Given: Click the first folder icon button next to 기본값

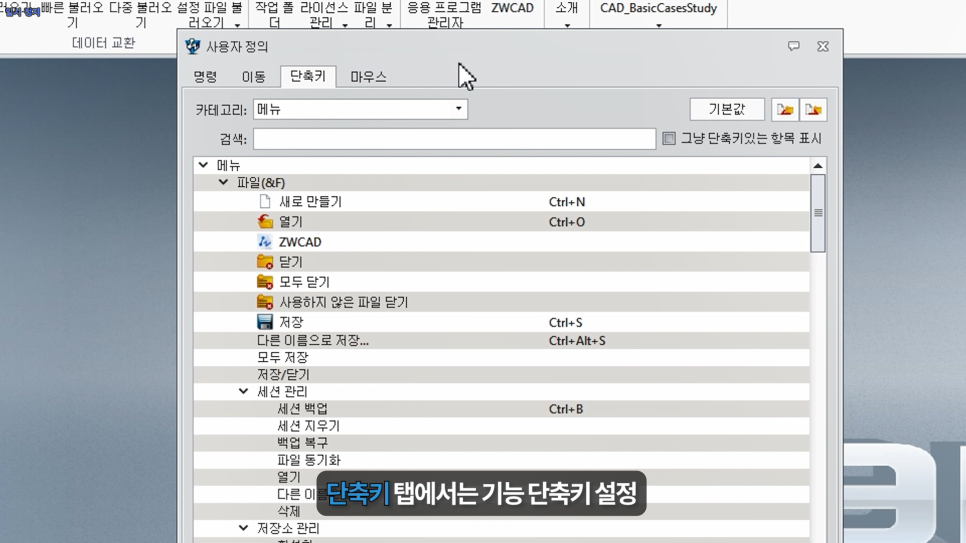Looking at the screenshot, I should (785, 110).
